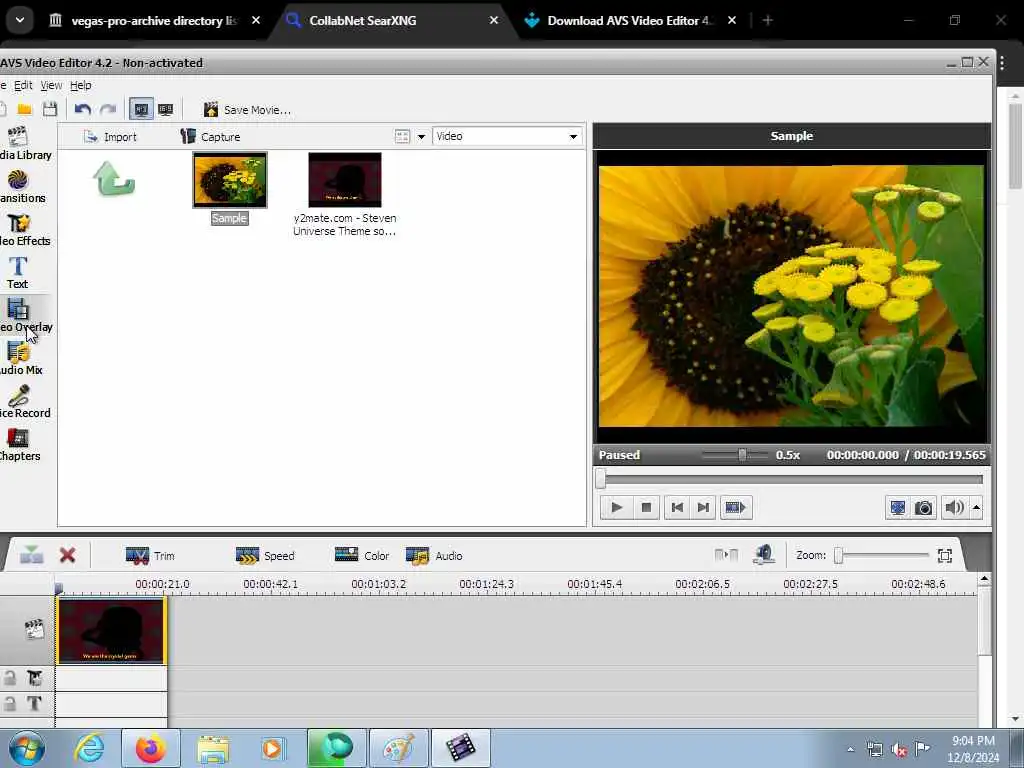1024x768 pixels.
Task: Open the Help menu
Action: click(80, 85)
